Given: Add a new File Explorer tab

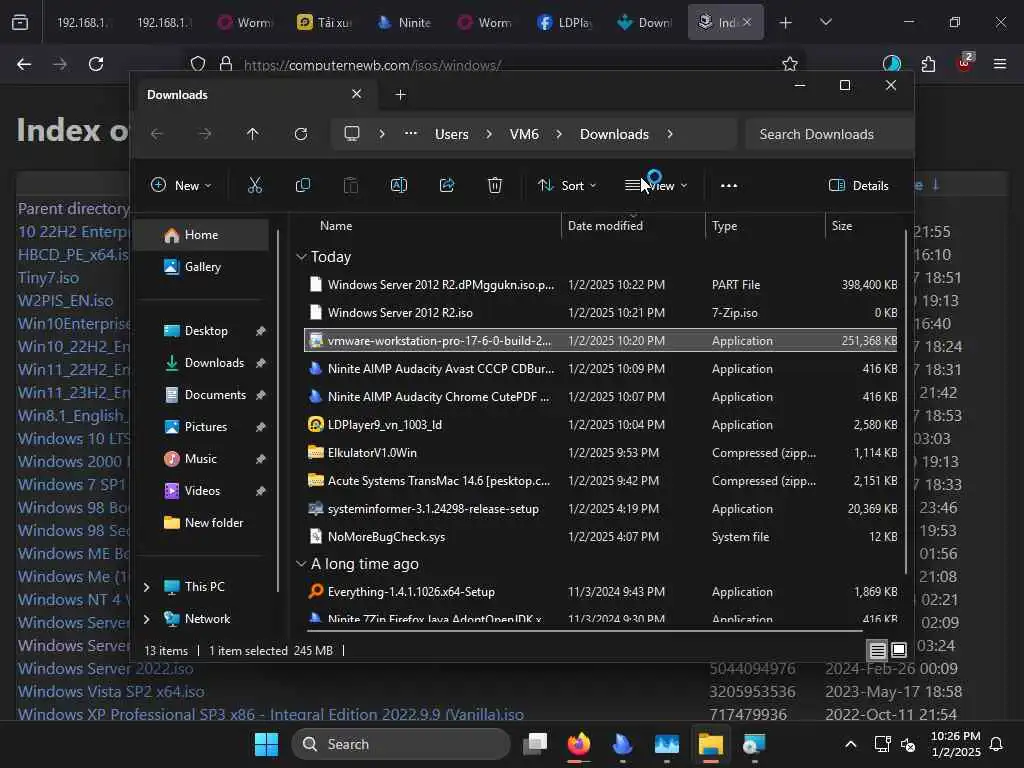Looking at the screenshot, I should (x=400, y=95).
